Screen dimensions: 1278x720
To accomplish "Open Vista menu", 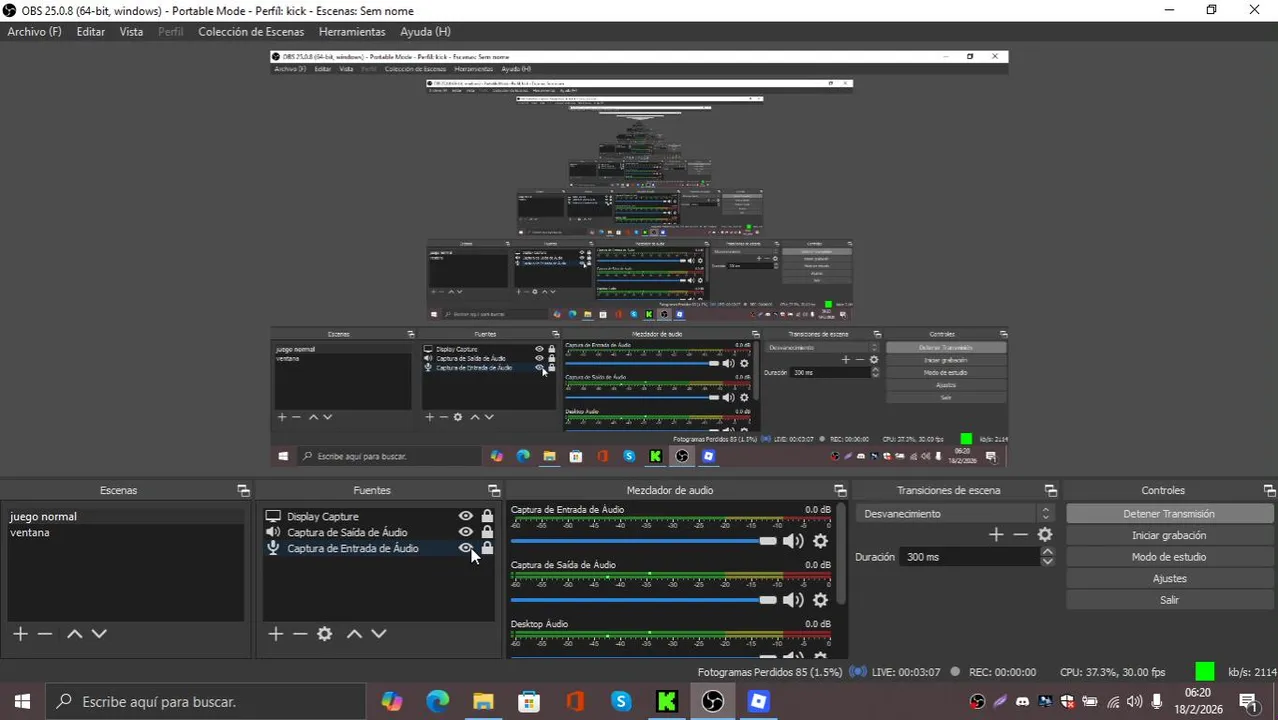I will pos(131,32).
